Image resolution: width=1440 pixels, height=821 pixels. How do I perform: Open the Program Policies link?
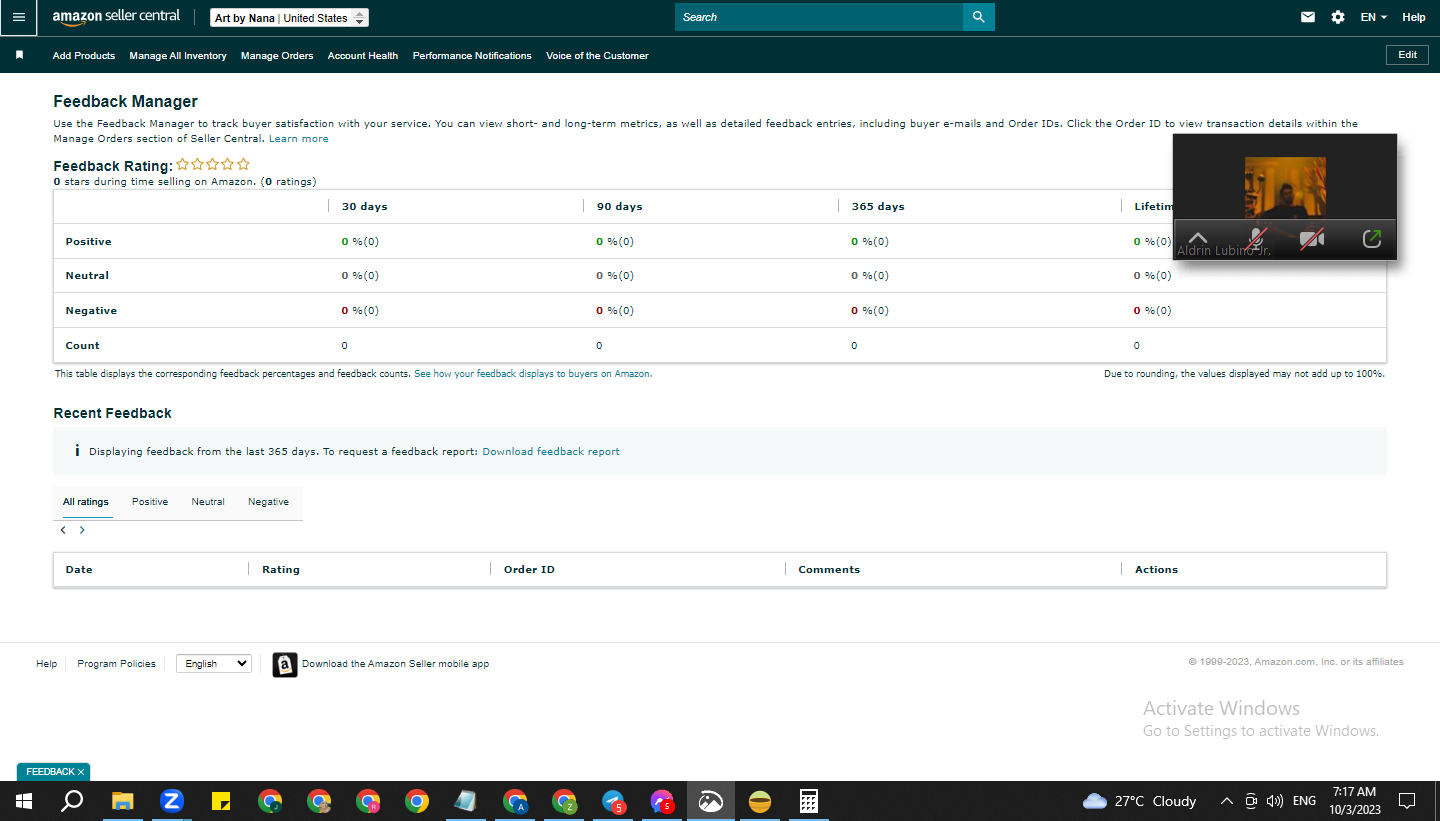[x=117, y=664]
